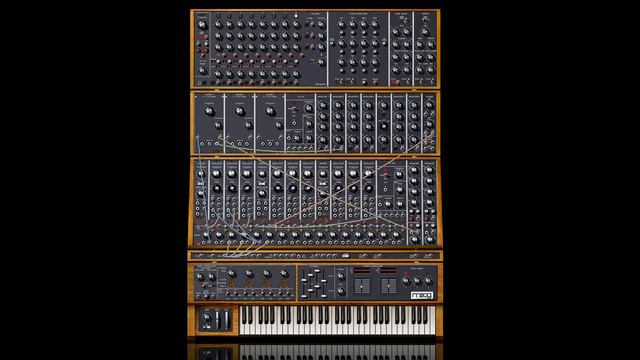Image resolution: width=640 pixels, height=360 pixels.
Task: Flip small switch under the wheel-panel knob
Action: (207, 327)
